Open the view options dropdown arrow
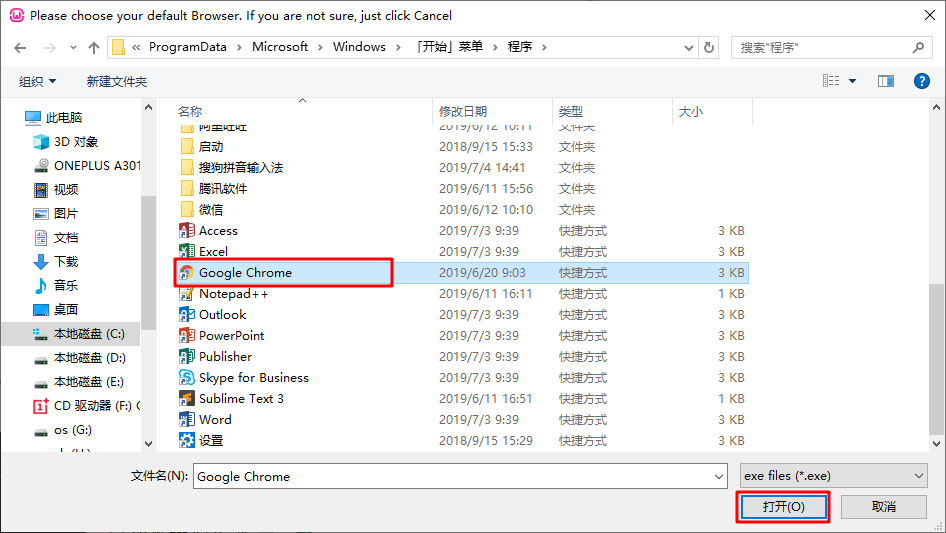 pos(852,81)
